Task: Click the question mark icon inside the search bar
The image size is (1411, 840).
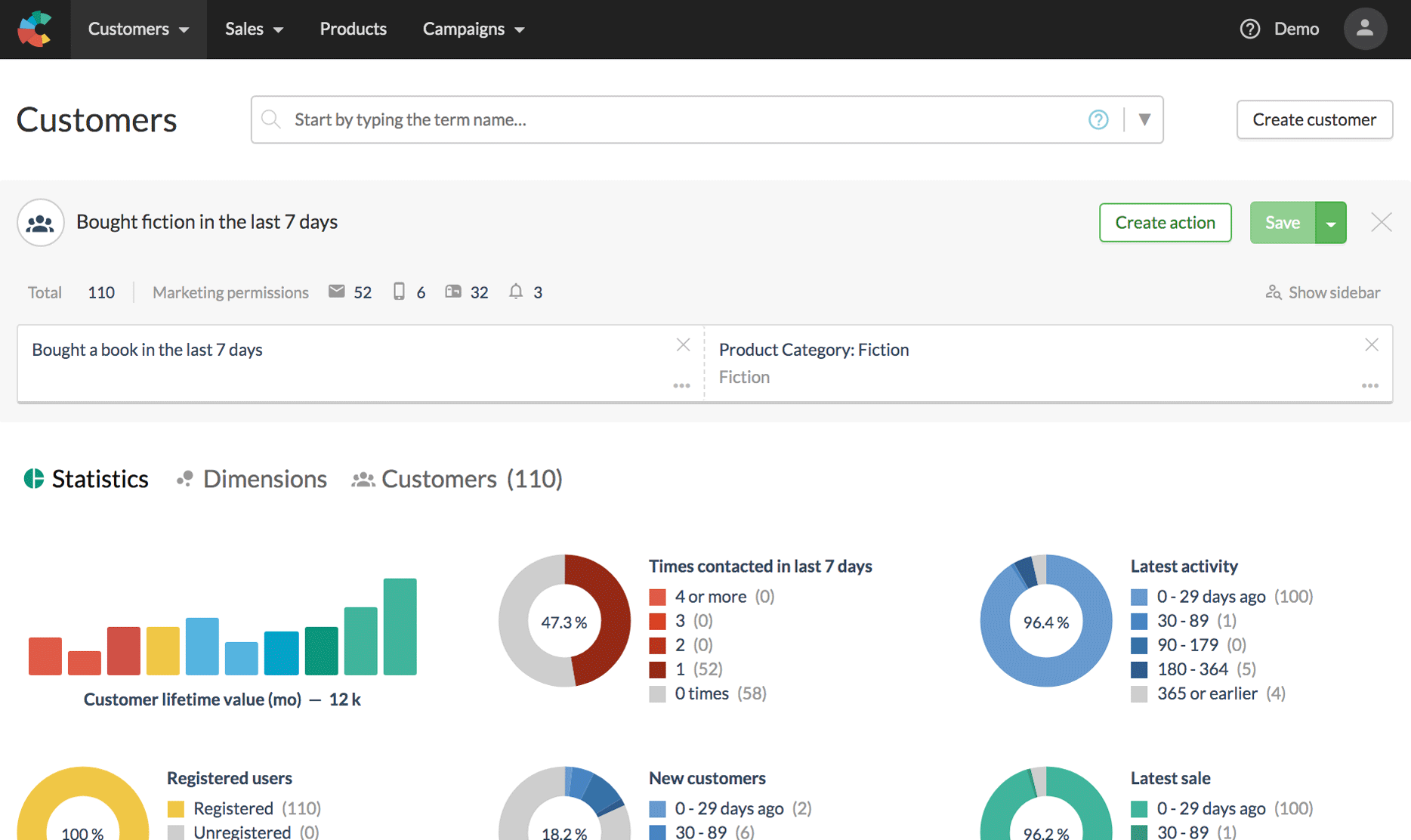Action: coord(1098,119)
